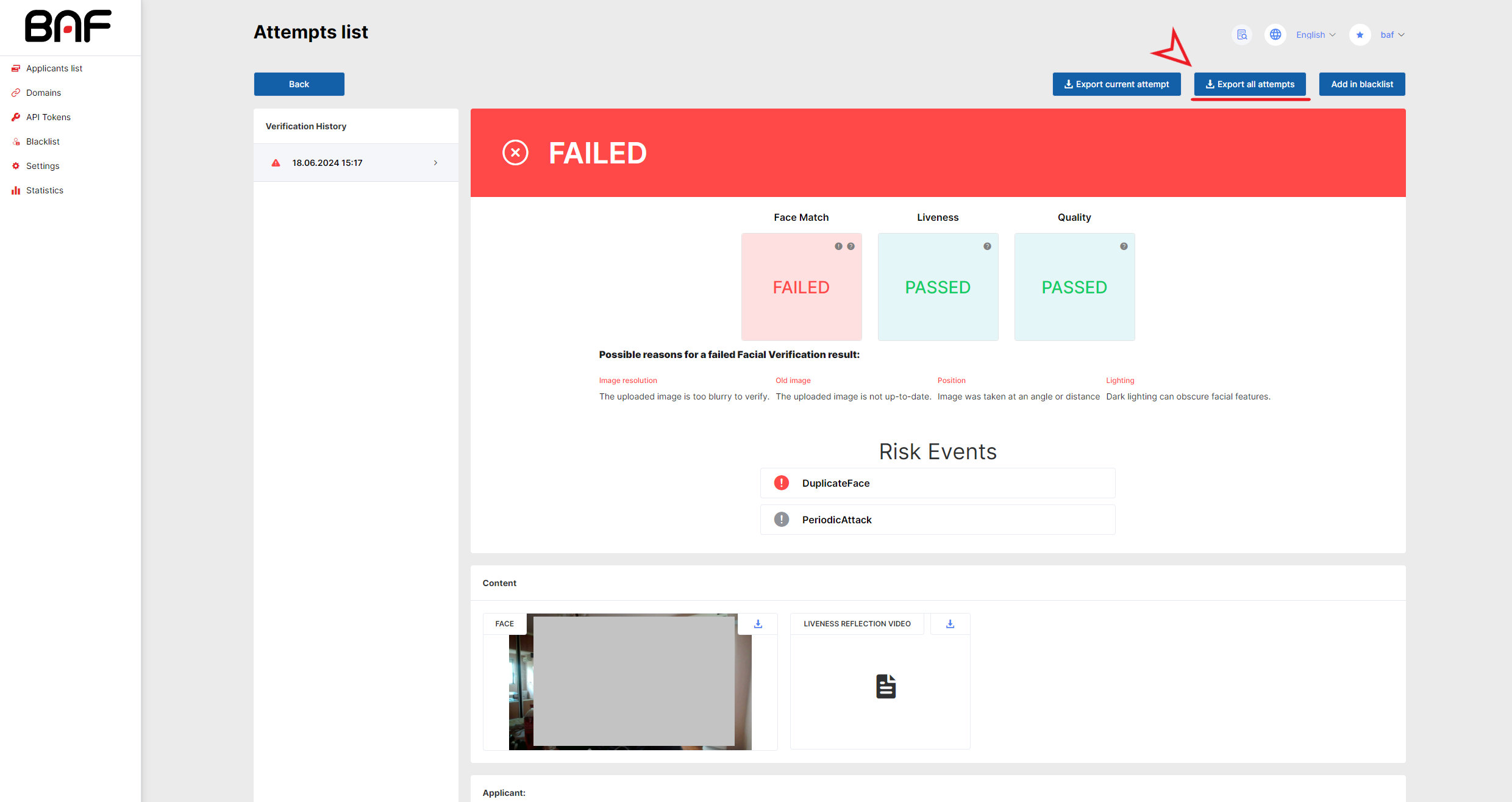This screenshot has width=1512, height=802.
Task: Click the FAILED circle-X status icon
Action: coord(515,152)
